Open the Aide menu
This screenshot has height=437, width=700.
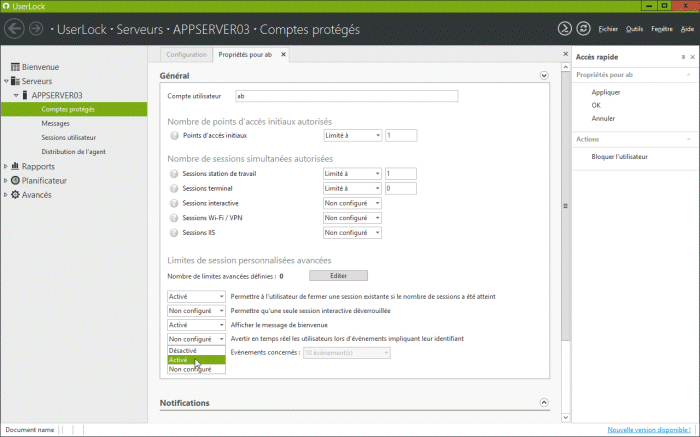[687, 29]
